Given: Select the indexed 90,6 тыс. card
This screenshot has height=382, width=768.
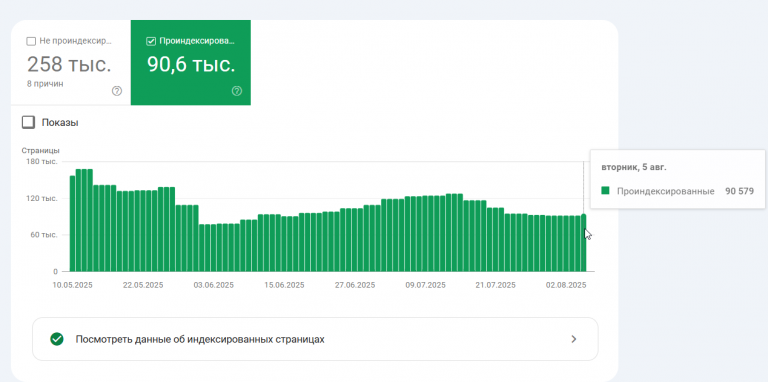Looking at the screenshot, I should 191,62.
